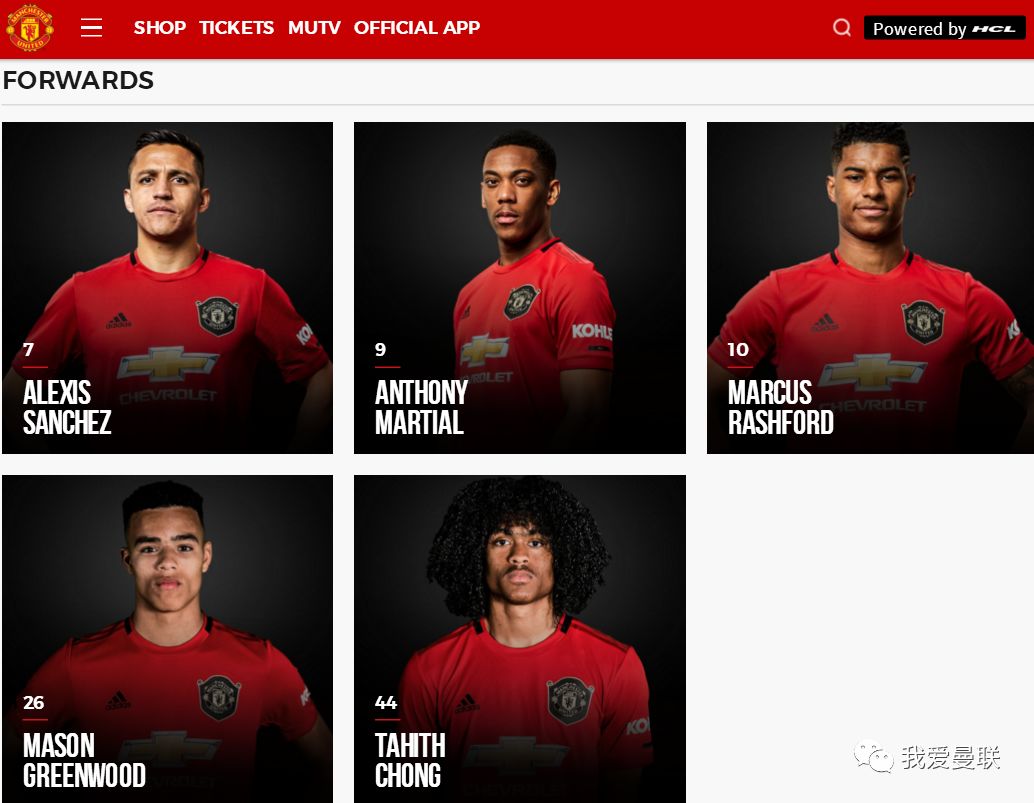Open the hamburger menu
Screen dimensions: 1034x803
(x=91, y=28)
